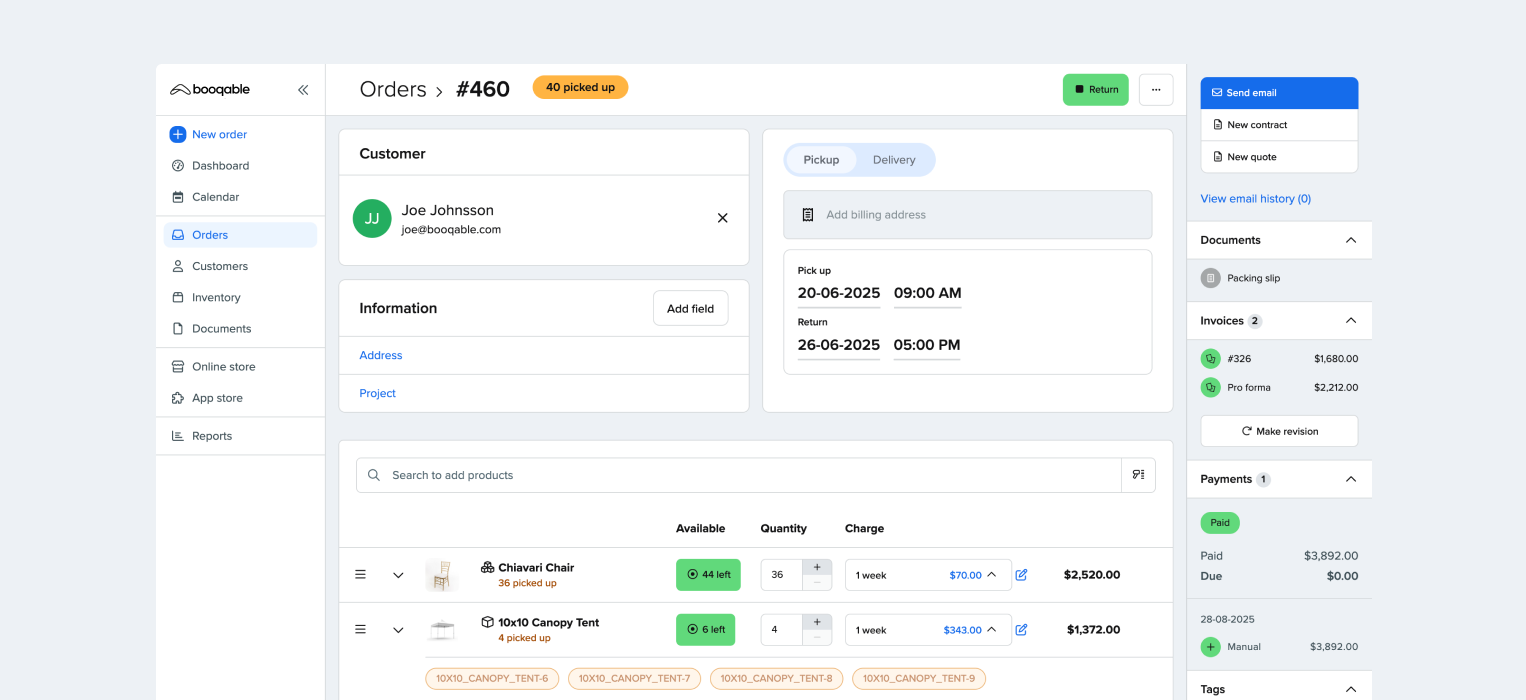Edit the Canopy Tent charge with pencil icon

coord(1021,630)
